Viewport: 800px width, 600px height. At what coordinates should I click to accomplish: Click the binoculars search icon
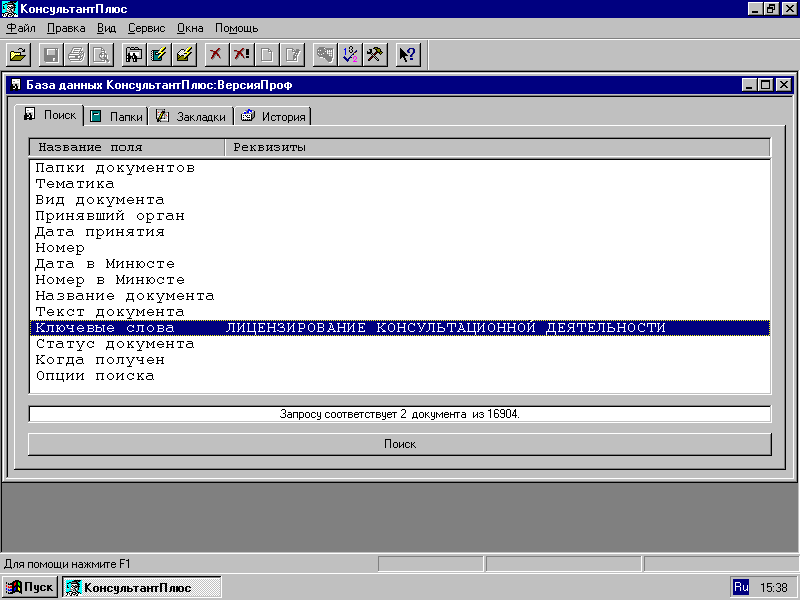(x=134, y=55)
